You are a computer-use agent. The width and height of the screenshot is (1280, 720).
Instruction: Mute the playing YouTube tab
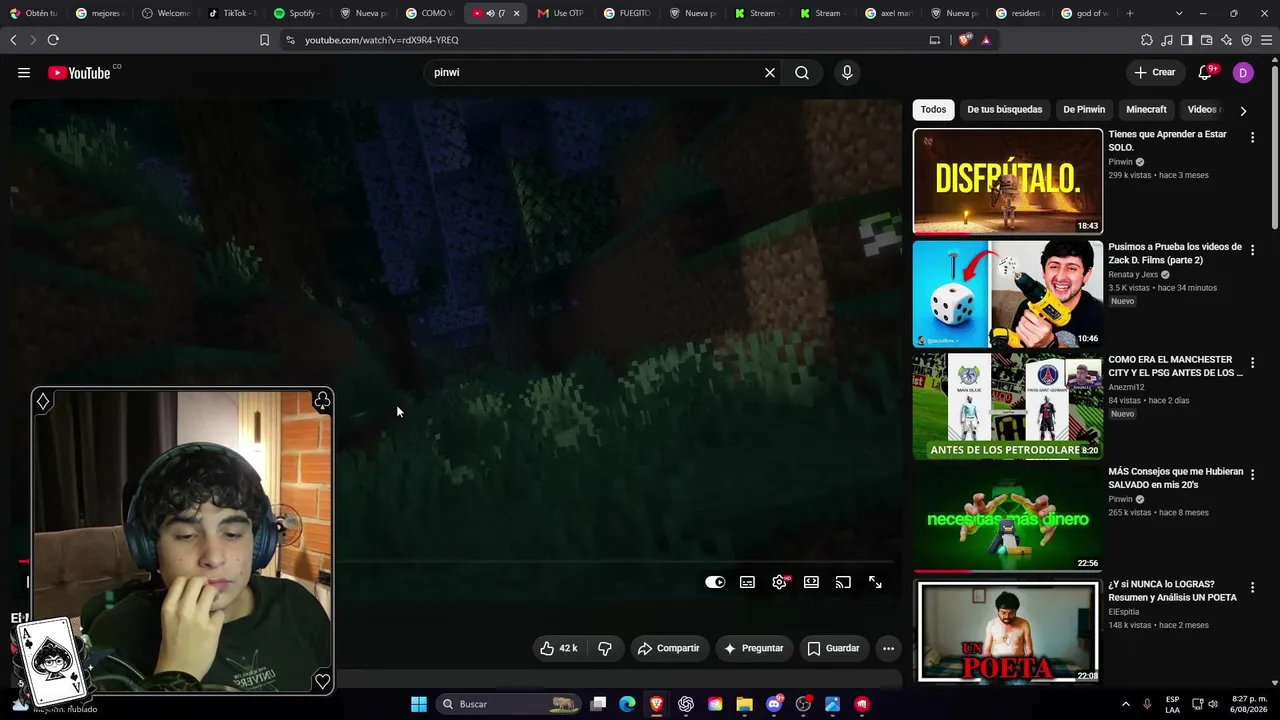(x=490, y=13)
